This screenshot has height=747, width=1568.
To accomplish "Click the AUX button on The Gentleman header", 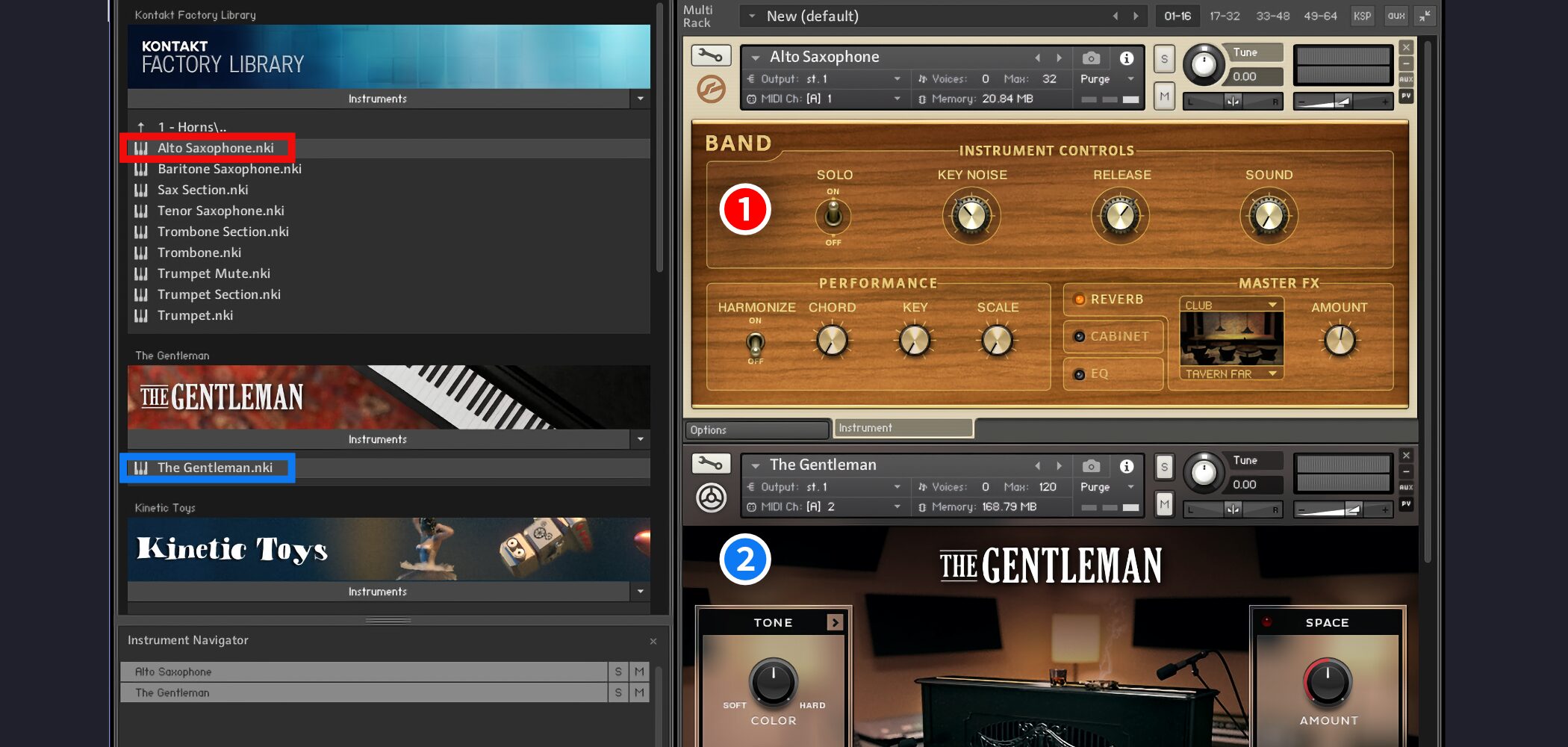I will click(x=1406, y=488).
